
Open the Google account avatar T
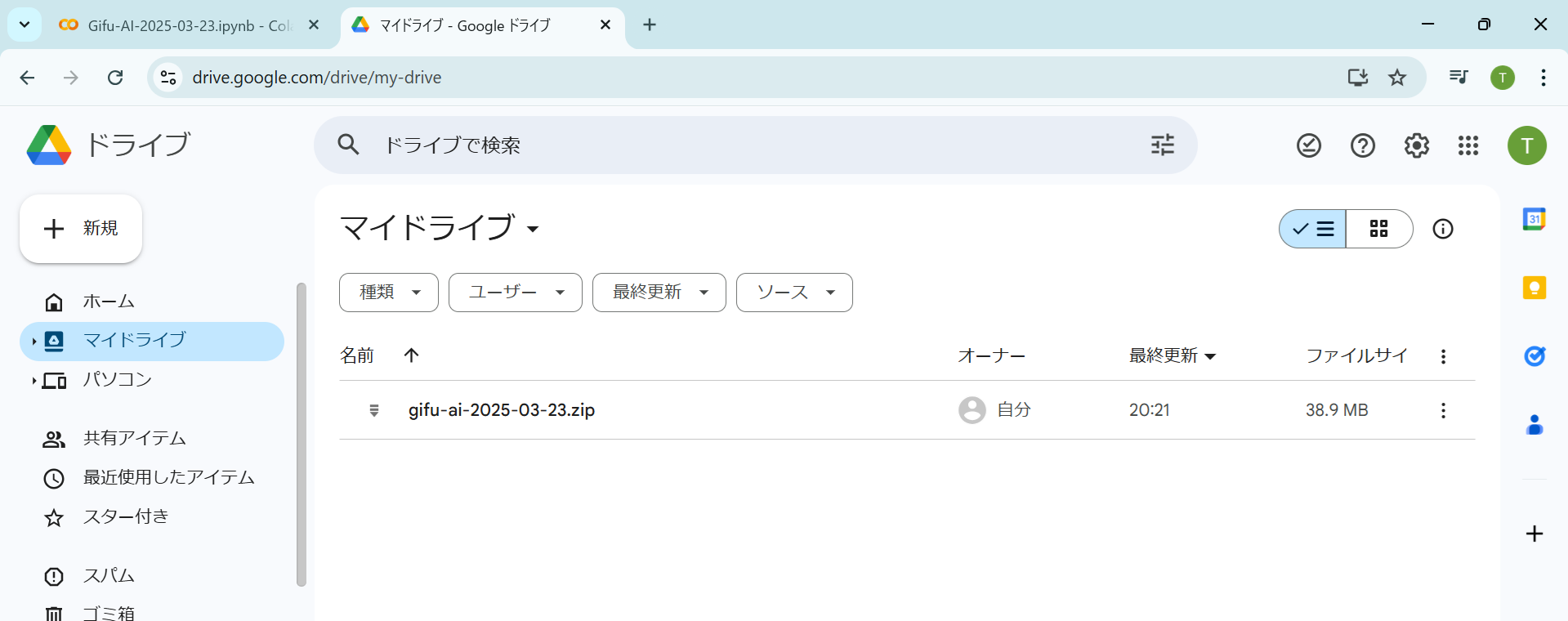tap(1527, 145)
